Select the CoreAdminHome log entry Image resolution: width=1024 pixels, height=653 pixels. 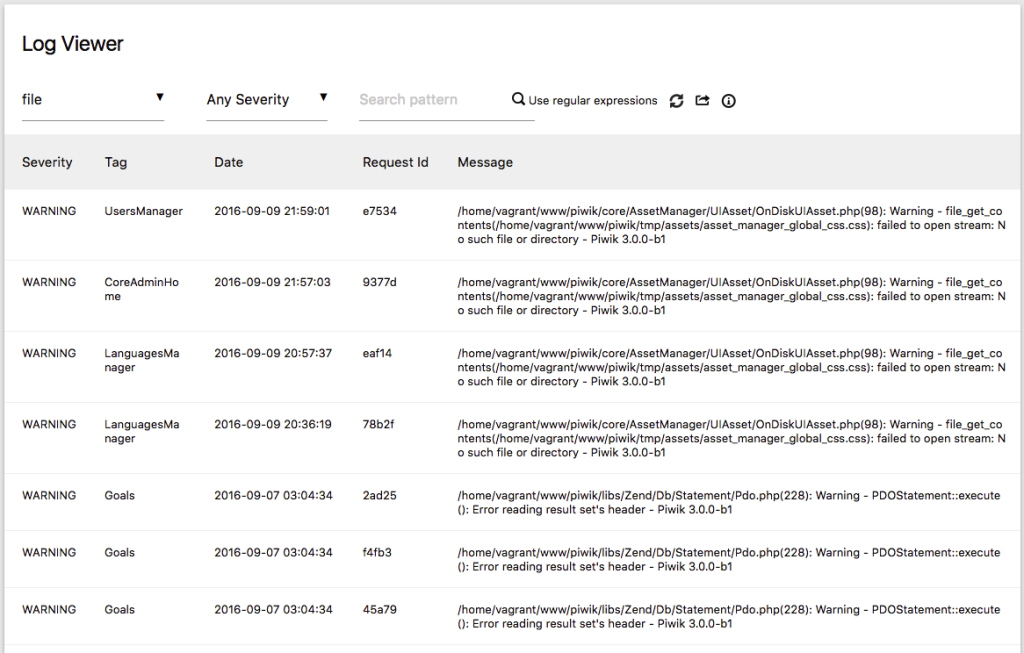[x=512, y=296]
